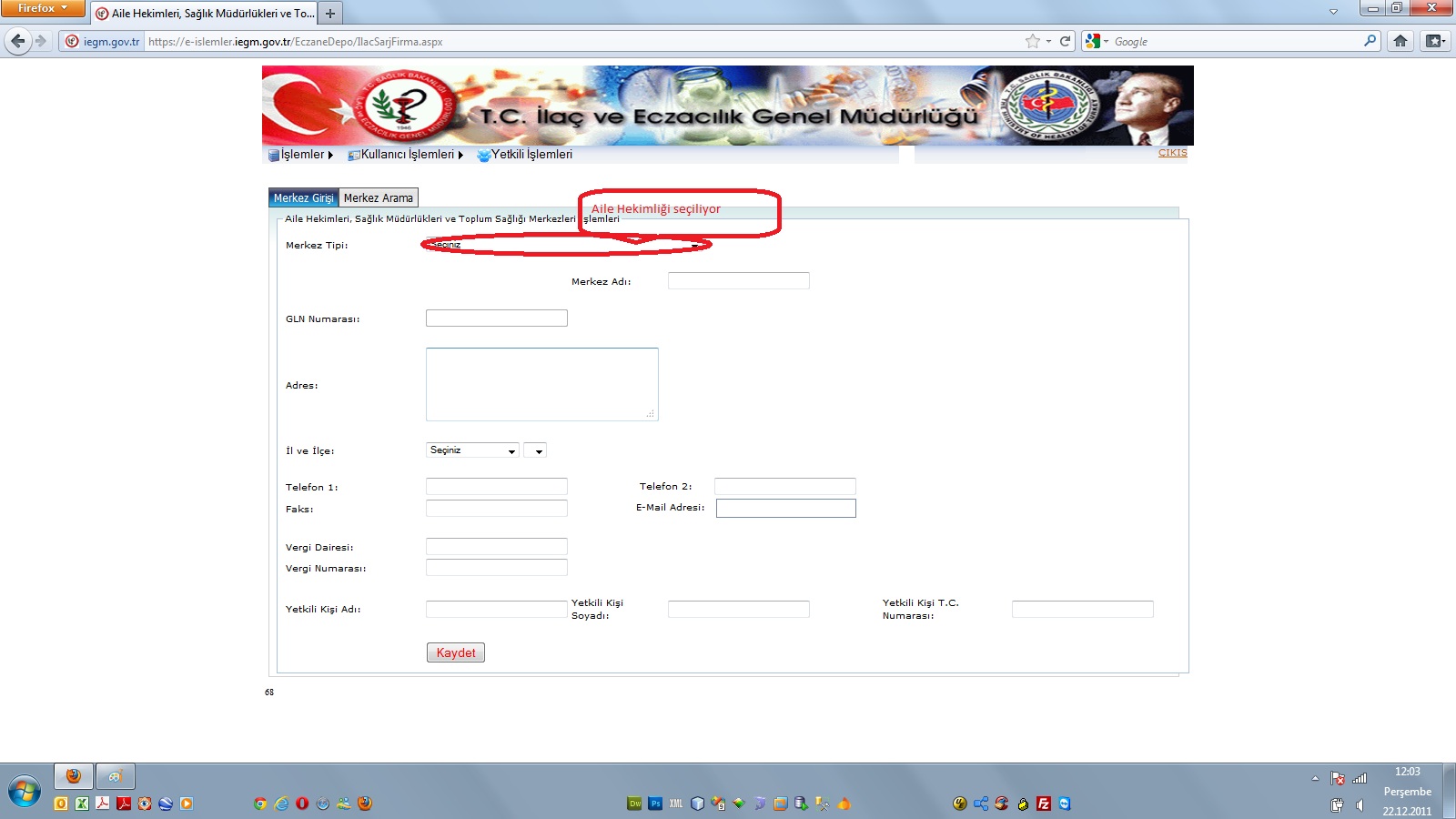The height and width of the screenshot is (819, 1456).
Task: Open the Firefox application menu
Action: click(x=43, y=8)
